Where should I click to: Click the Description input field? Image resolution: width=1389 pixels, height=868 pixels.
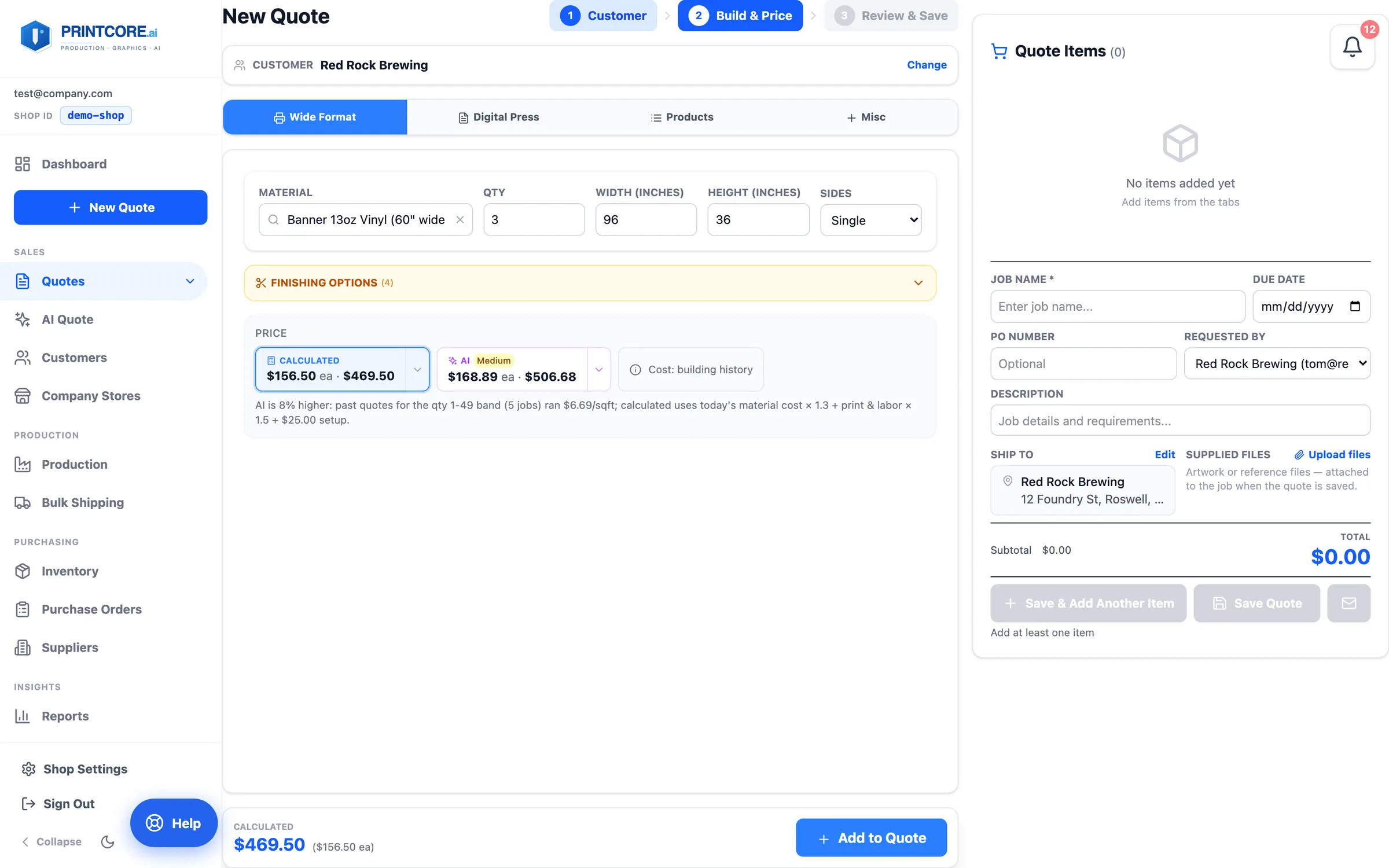click(1180, 421)
